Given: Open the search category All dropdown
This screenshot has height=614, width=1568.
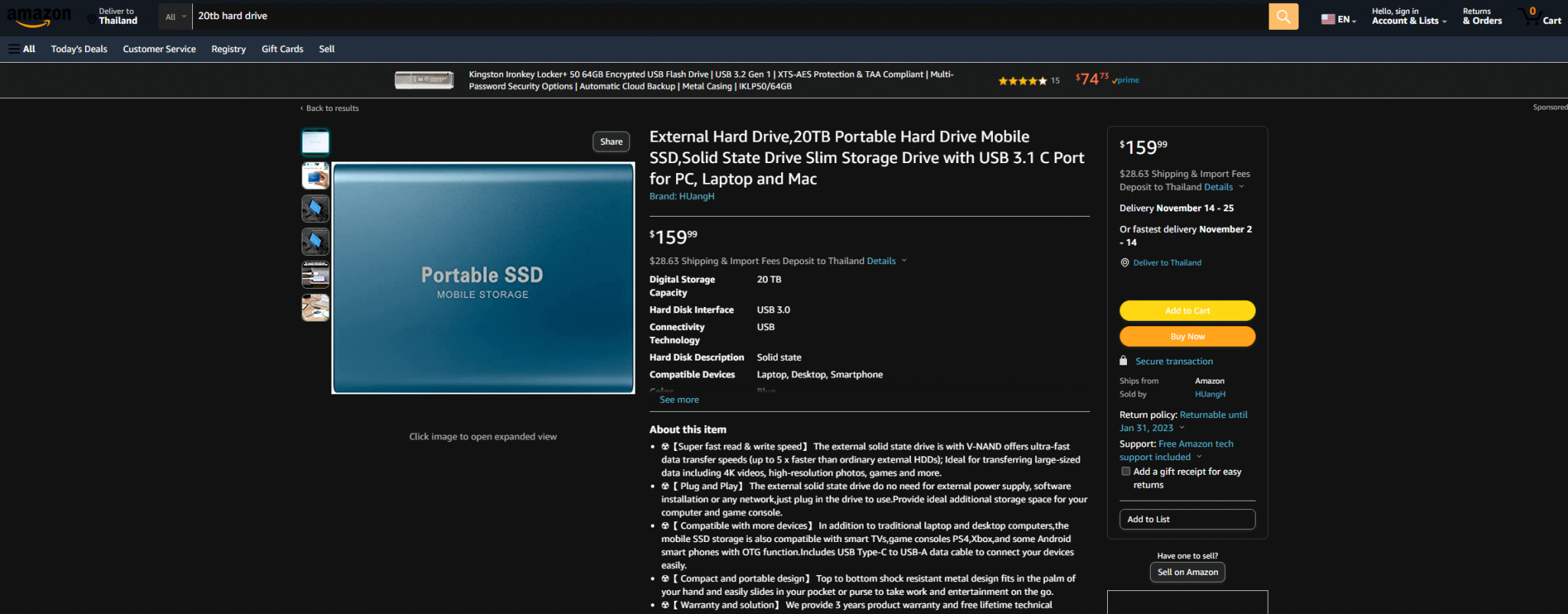Looking at the screenshot, I should (175, 16).
